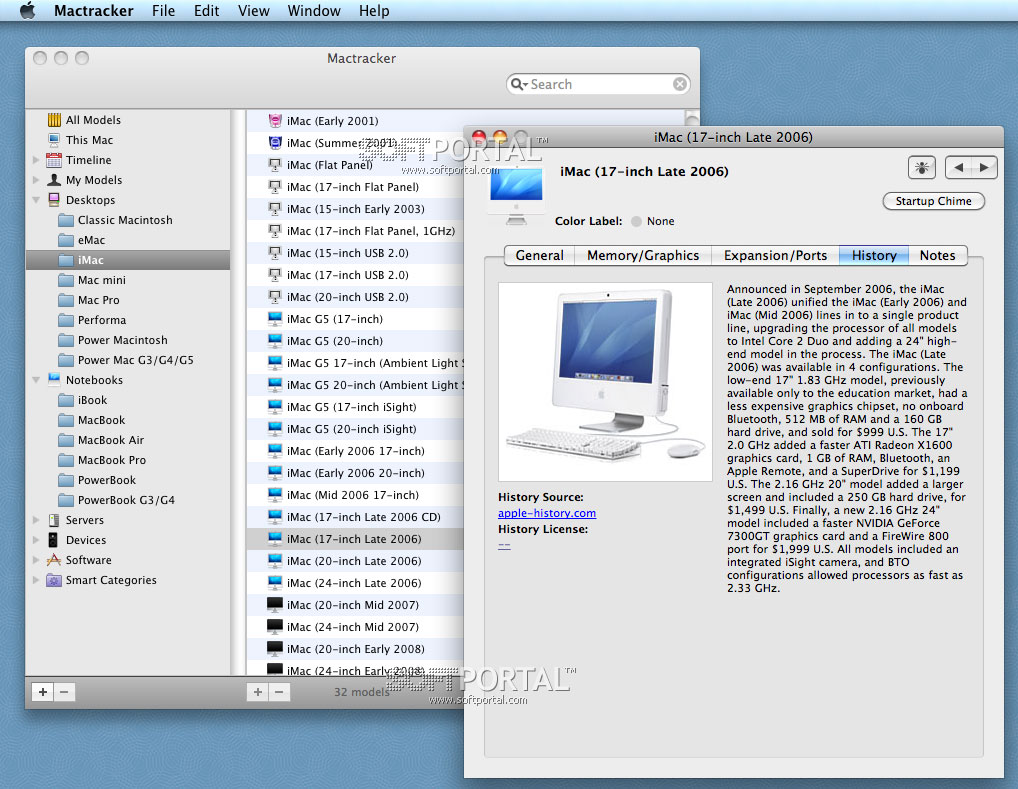Viewport: 1018px width, 789px height.
Task: Select iMac (24-inch Late 2006) in list
Action: 355,583
